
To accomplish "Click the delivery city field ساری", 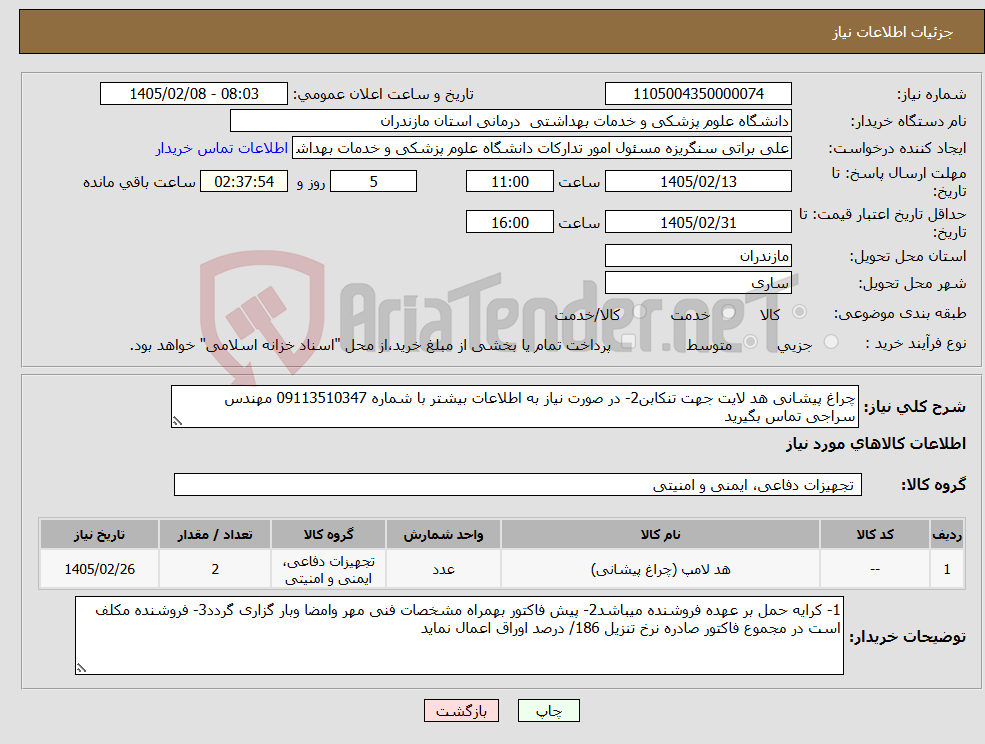I will (698, 283).
